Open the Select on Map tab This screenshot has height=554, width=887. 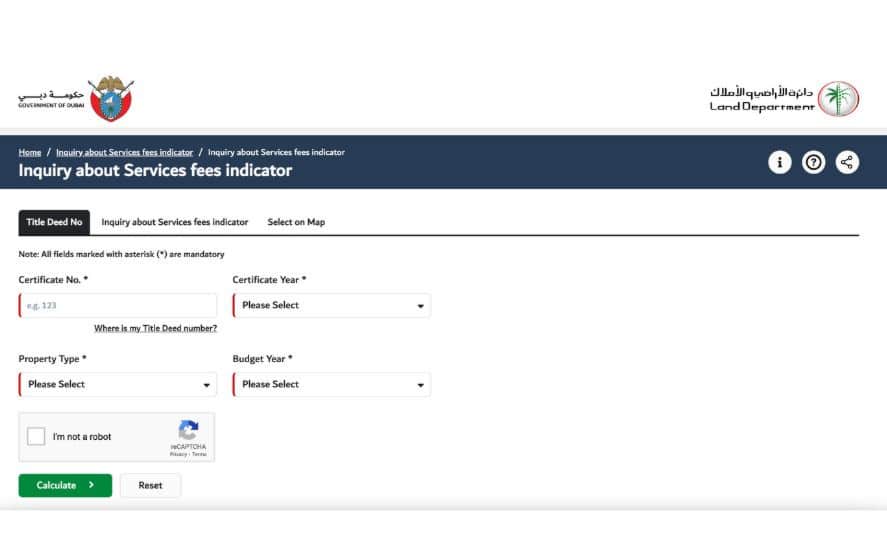click(x=296, y=222)
